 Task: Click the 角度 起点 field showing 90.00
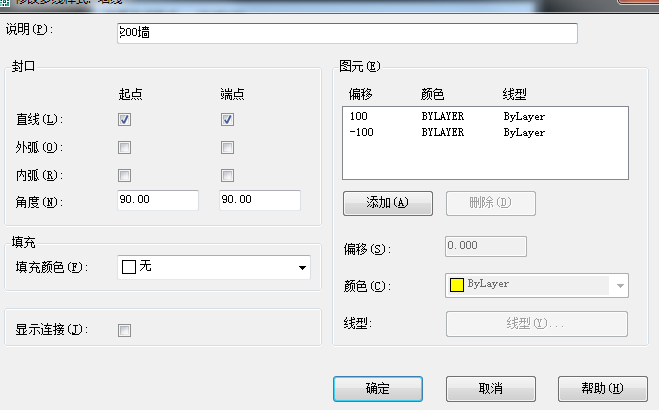click(157, 201)
